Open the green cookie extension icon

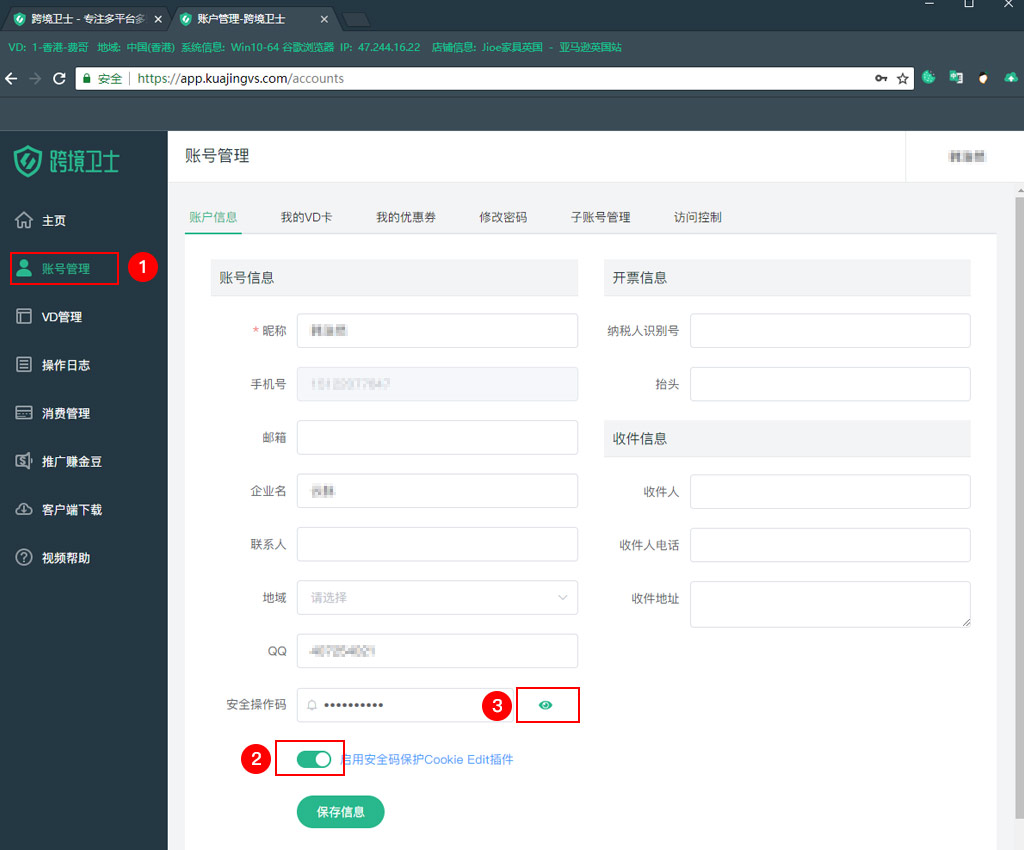pyautogui.click(x=929, y=78)
